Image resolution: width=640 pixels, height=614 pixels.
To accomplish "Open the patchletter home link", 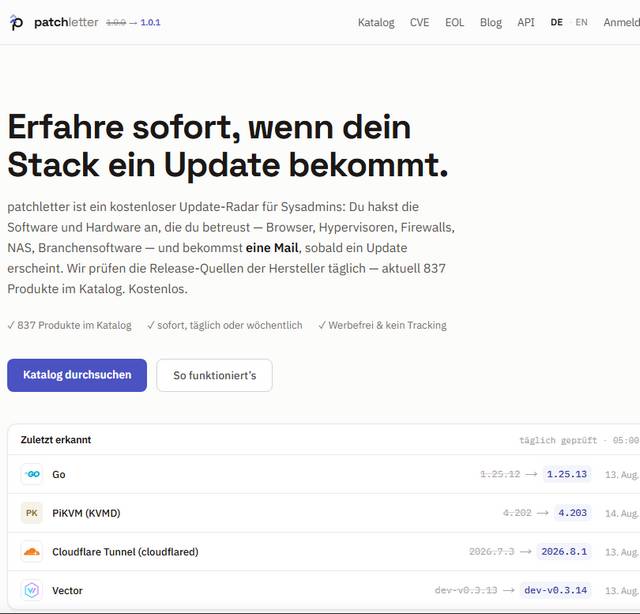I will coord(66,22).
